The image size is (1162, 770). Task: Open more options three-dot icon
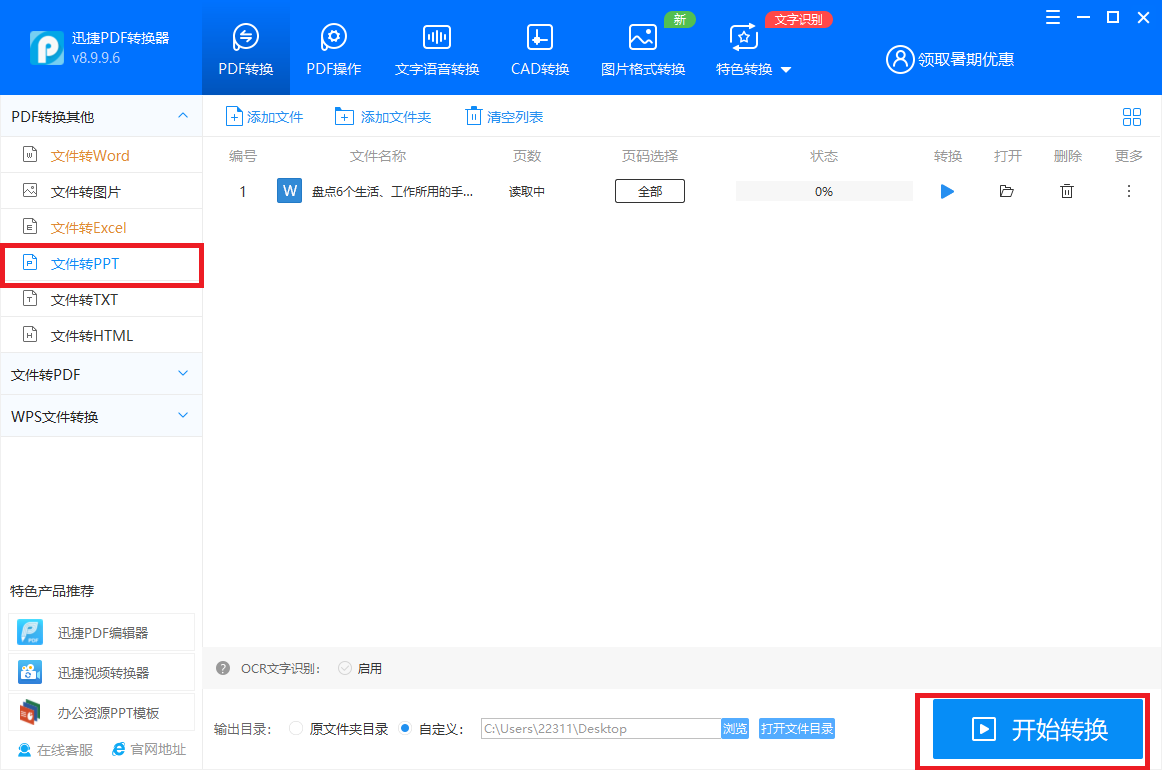(x=1129, y=191)
